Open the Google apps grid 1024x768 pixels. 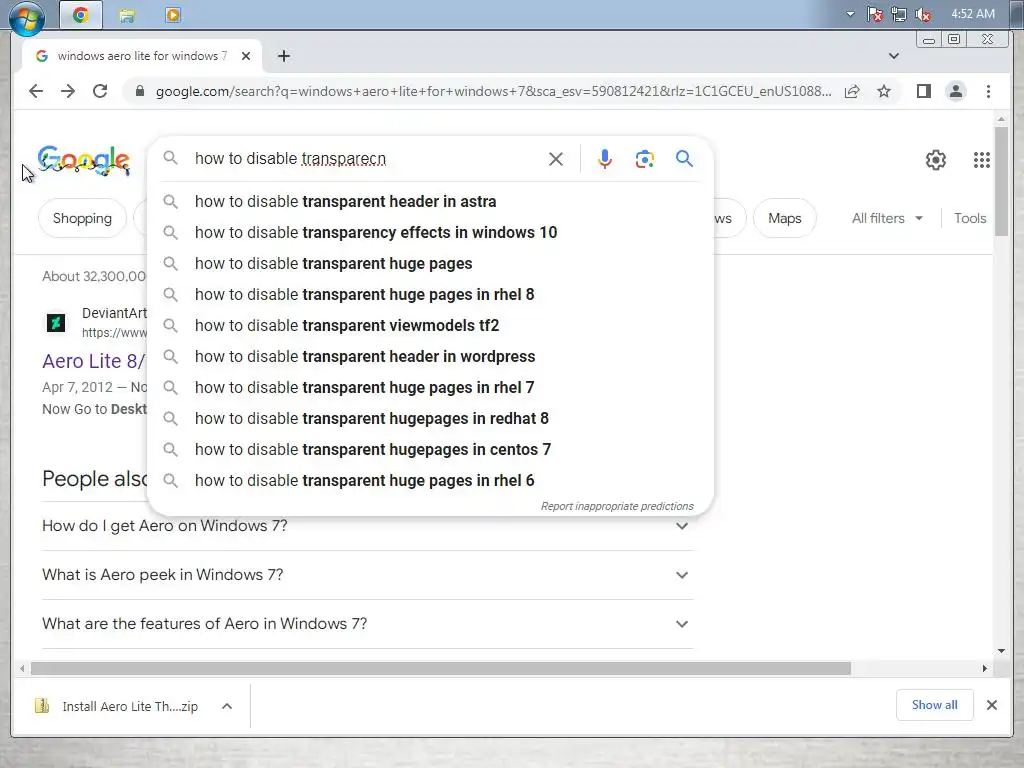point(982,160)
